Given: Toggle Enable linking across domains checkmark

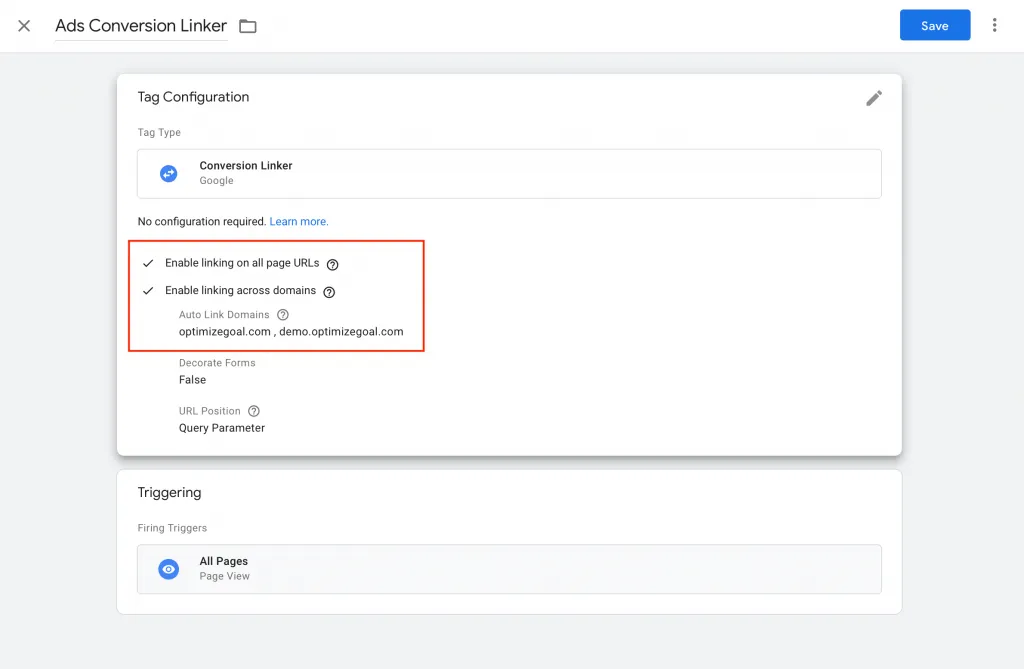Looking at the screenshot, I should (x=148, y=291).
